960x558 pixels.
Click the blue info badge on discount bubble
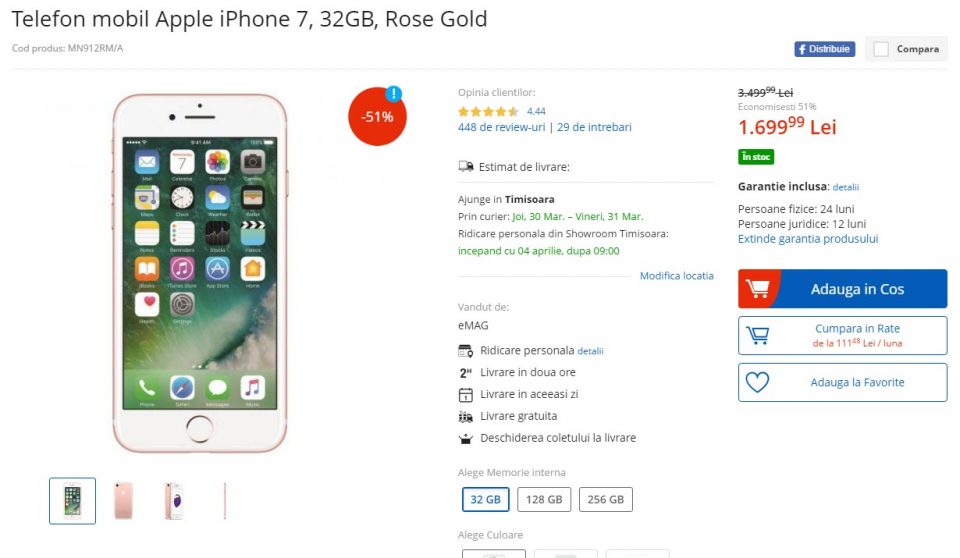tap(394, 94)
